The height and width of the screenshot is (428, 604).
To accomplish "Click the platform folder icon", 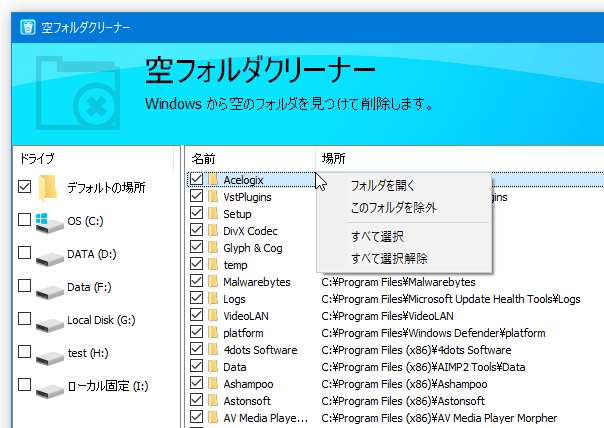I will tap(213, 332).
